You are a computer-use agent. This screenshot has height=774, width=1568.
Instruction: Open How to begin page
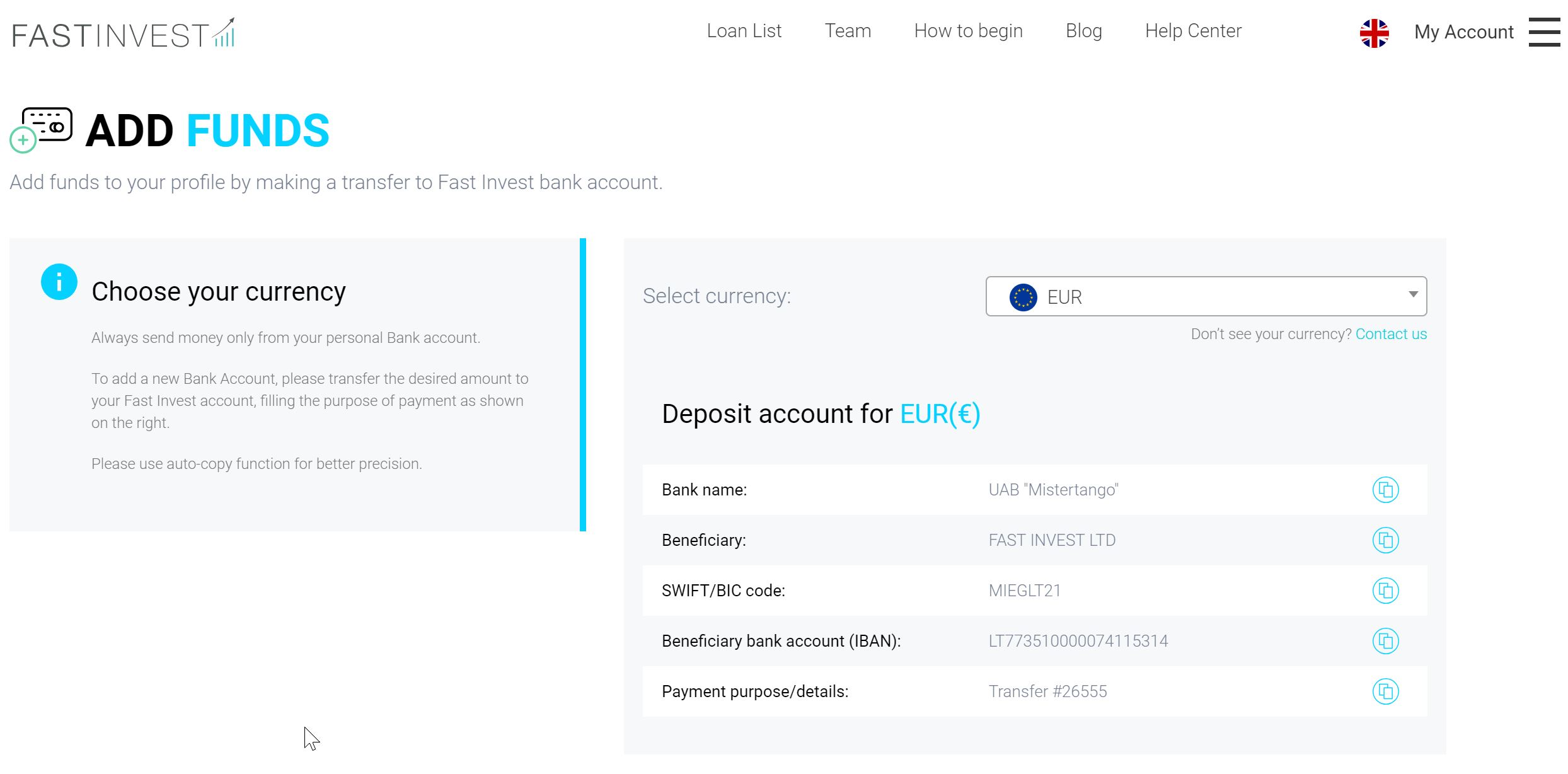(968, 31)
